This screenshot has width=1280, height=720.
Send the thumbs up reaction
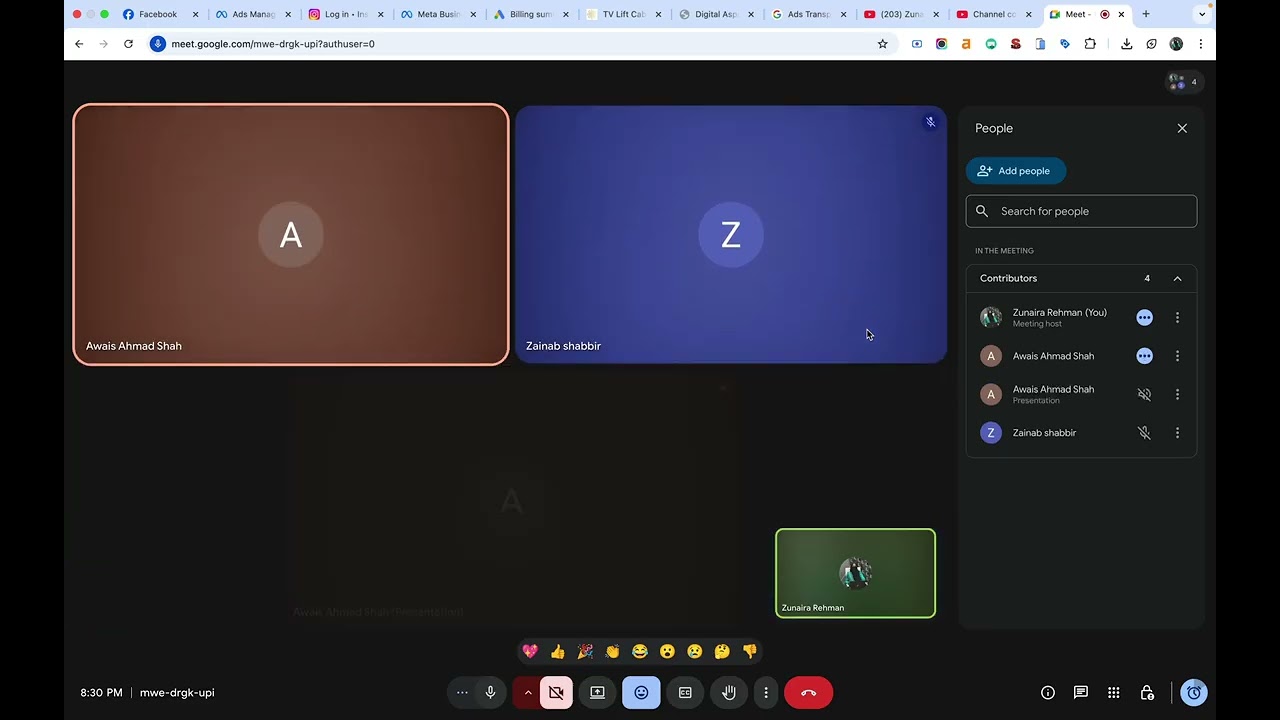(557, 651)
